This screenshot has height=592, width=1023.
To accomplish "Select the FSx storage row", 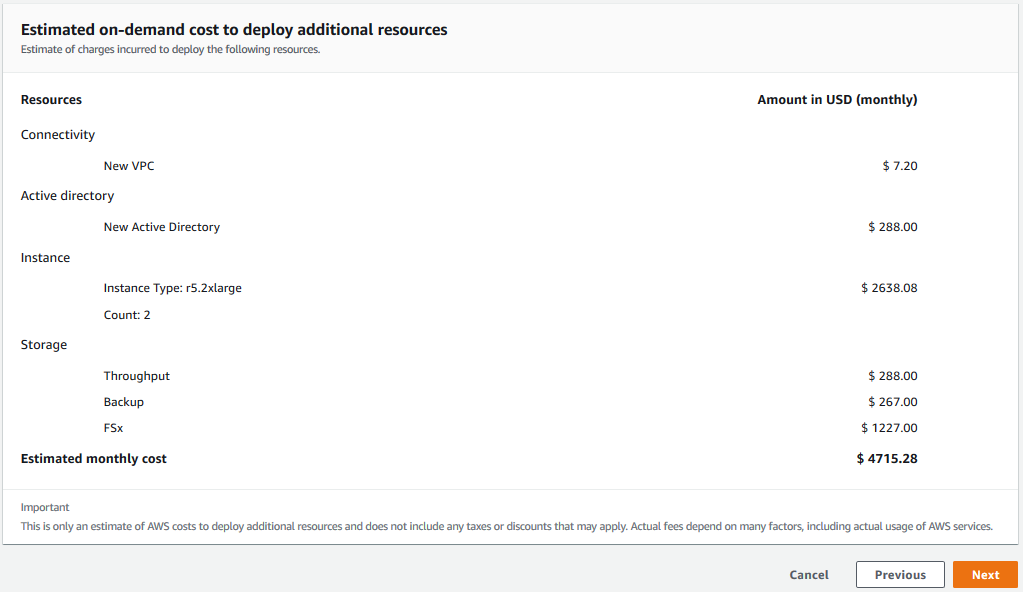I will (x=114, y=427).
